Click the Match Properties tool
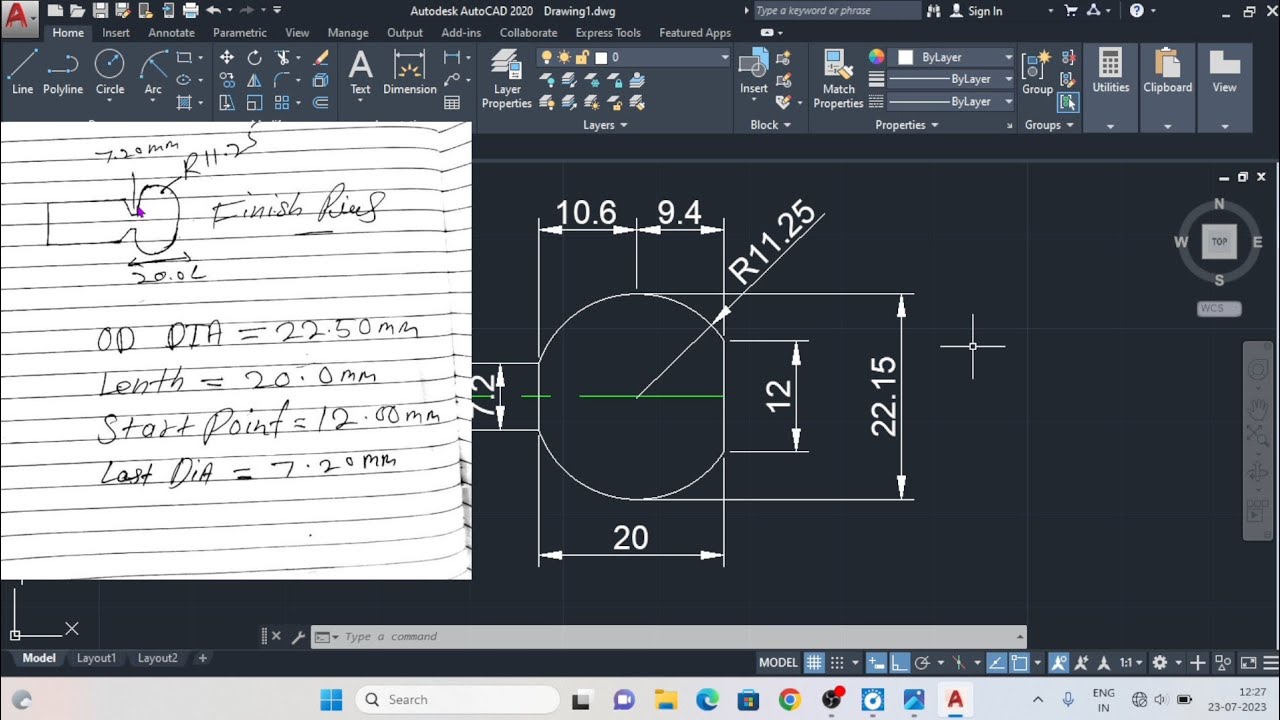 click(x=838, y=79)
